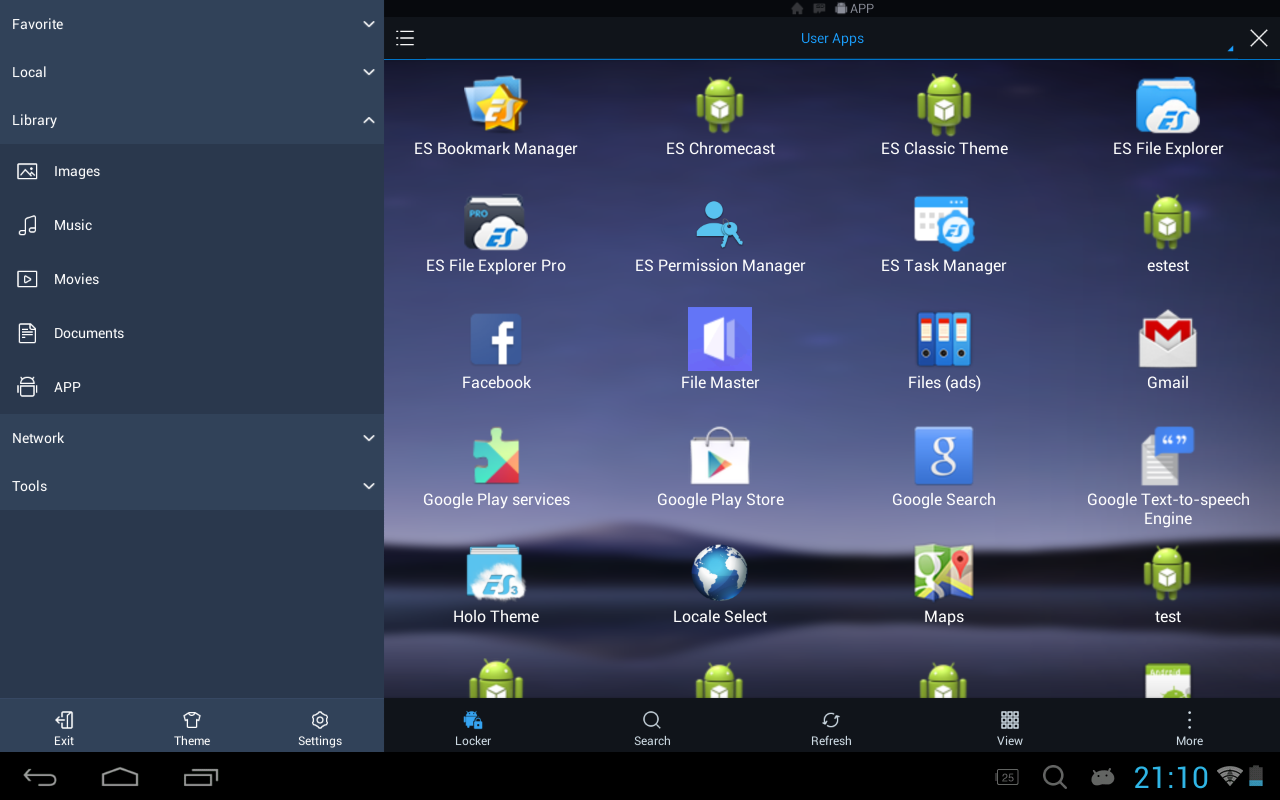Launch the ES Task Manager app
The image size is (1280, 800).
click(944, 223)
